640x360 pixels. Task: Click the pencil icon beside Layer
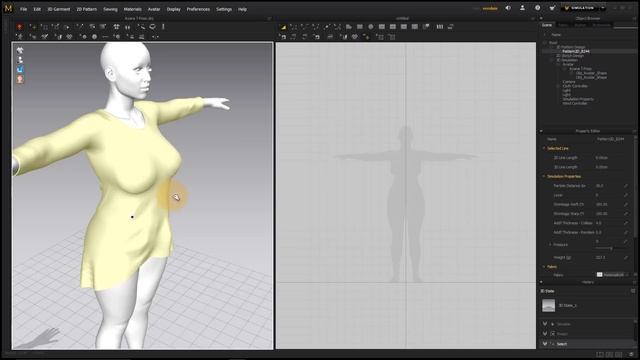point(626,195)
